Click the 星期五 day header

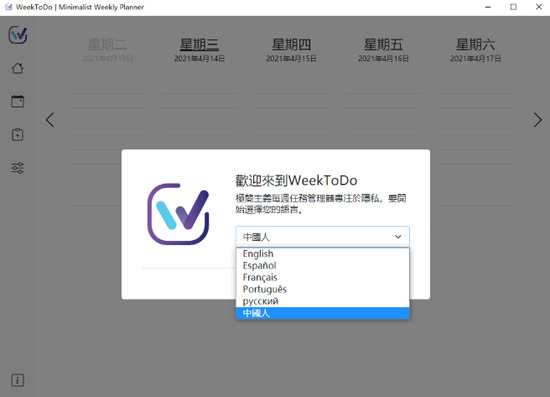[x=383, y=45]
